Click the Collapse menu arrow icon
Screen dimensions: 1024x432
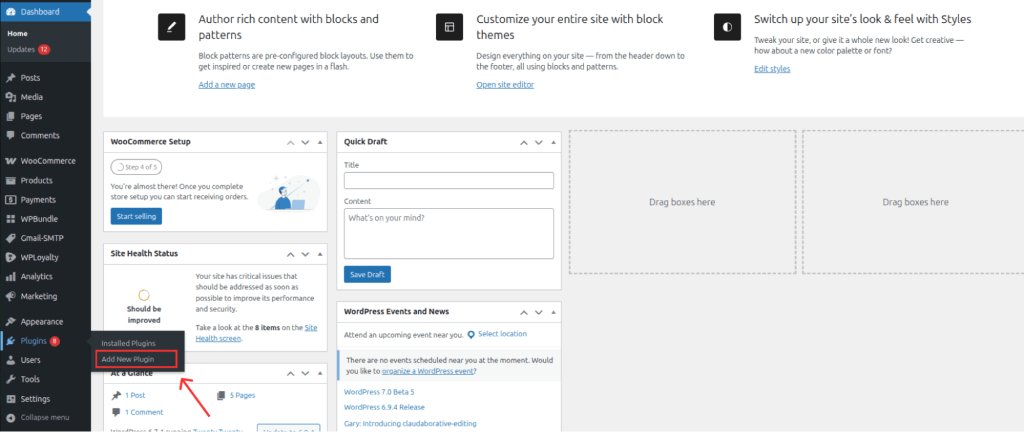[x=10, y=418]
